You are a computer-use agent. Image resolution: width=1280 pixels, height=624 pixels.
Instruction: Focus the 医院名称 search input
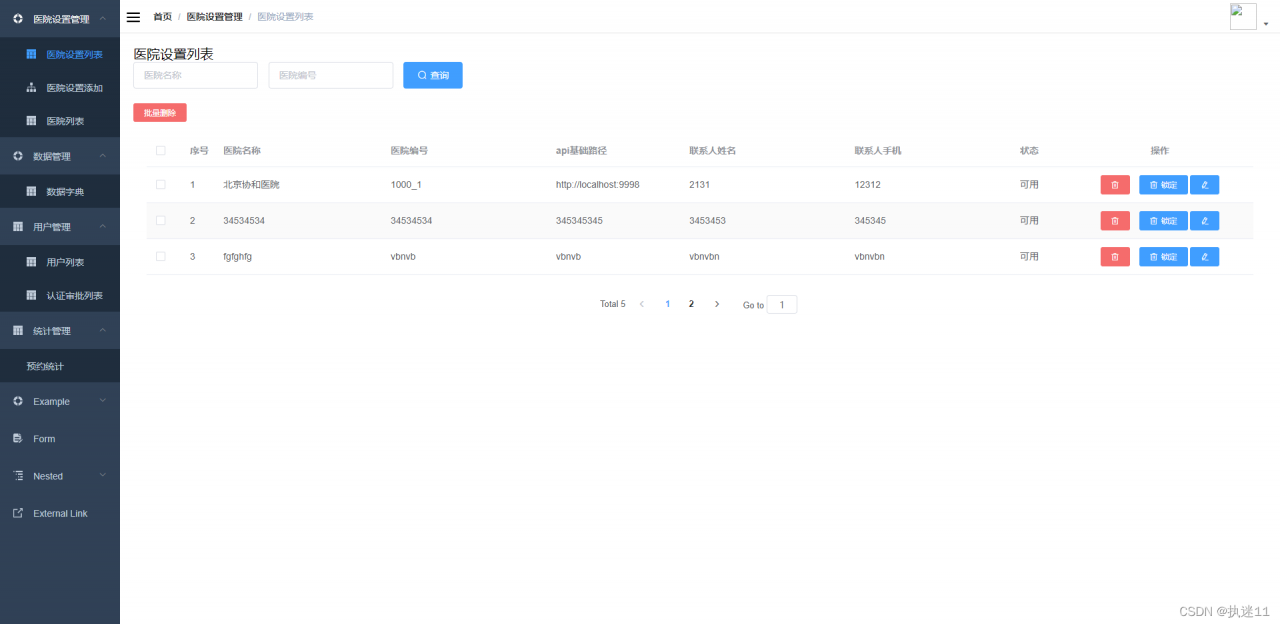[x=195, y=75]
